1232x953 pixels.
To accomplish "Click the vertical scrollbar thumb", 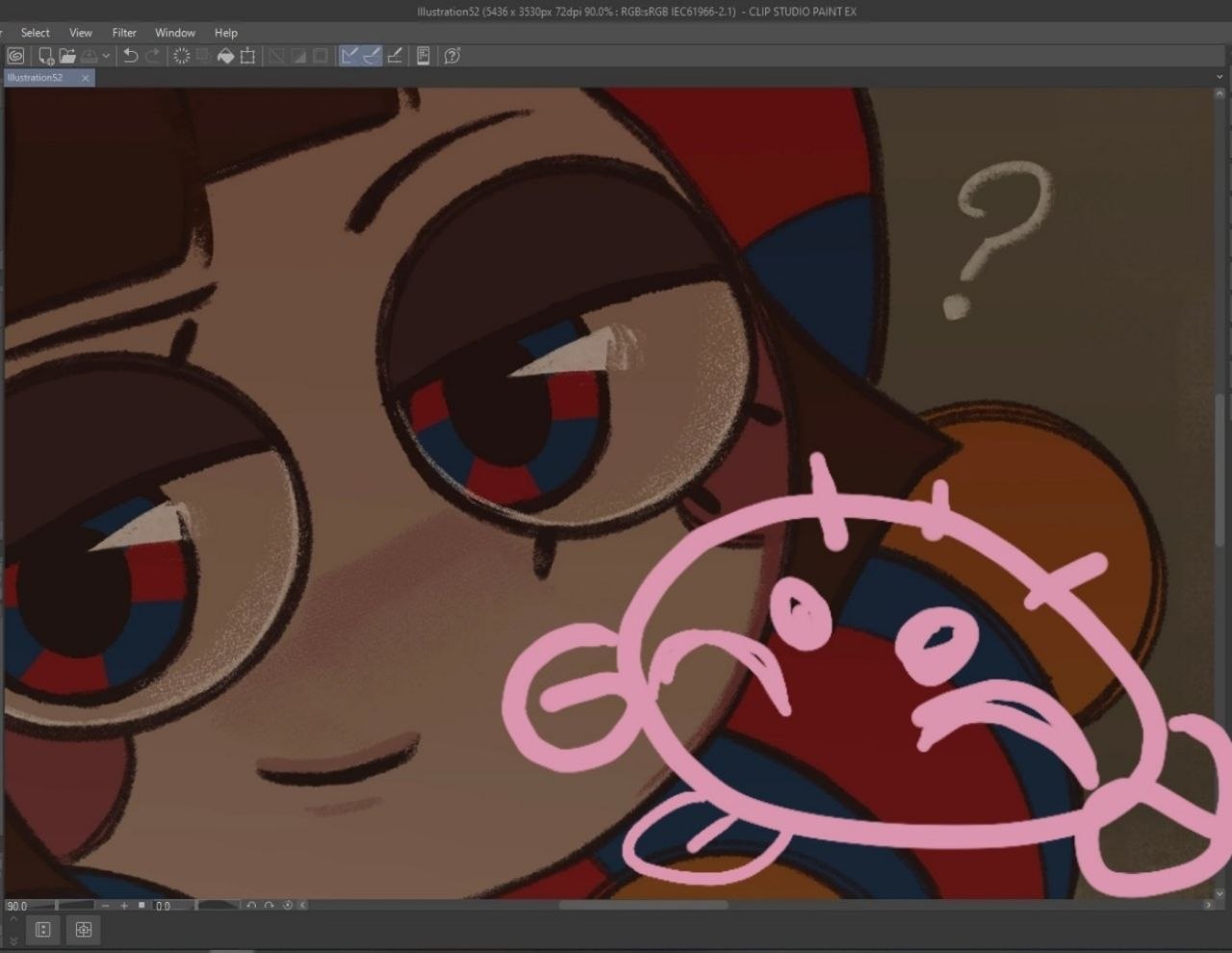I will coord(1221,470).
